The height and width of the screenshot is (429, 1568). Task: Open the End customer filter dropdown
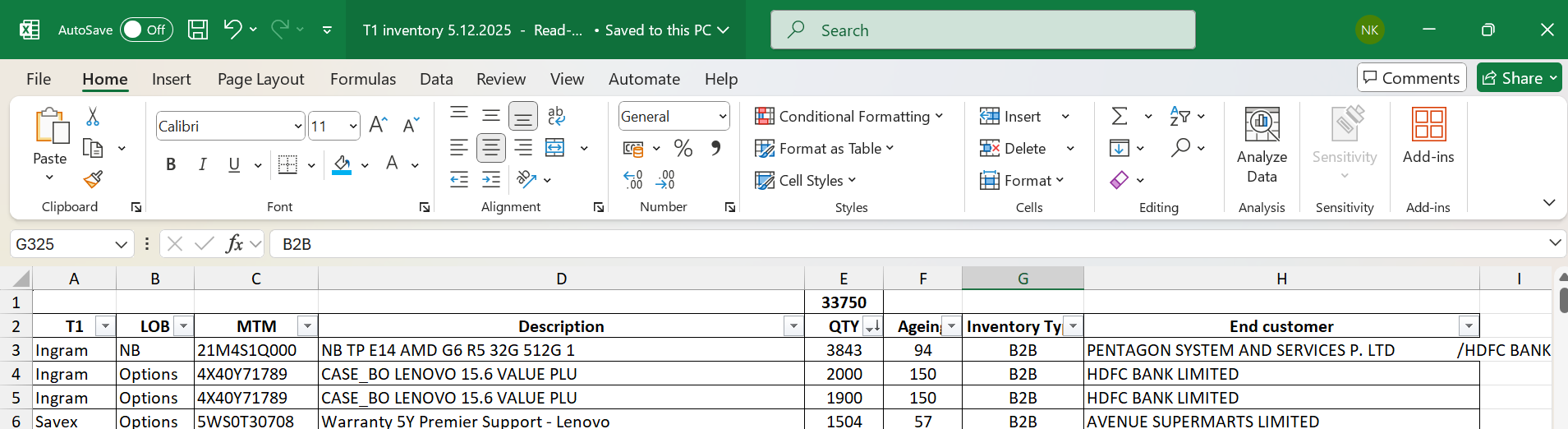[1469, 326]
